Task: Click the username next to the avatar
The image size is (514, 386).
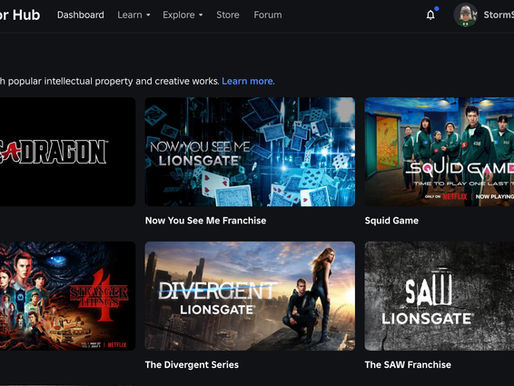Action: pos(499,15)
